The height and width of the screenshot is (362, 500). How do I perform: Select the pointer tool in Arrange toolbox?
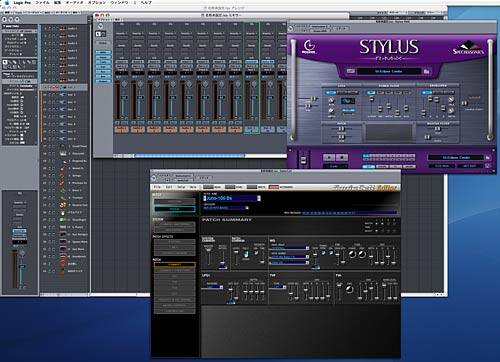pyautogui.click(x=5, y=62)
